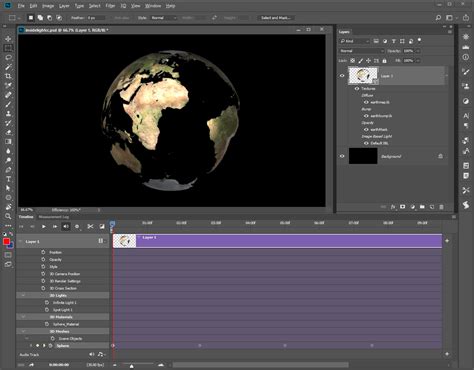This screenshot has width=474, height=370.
Task: Hide the Background layer visibility eye
Action: pos(342,156)
